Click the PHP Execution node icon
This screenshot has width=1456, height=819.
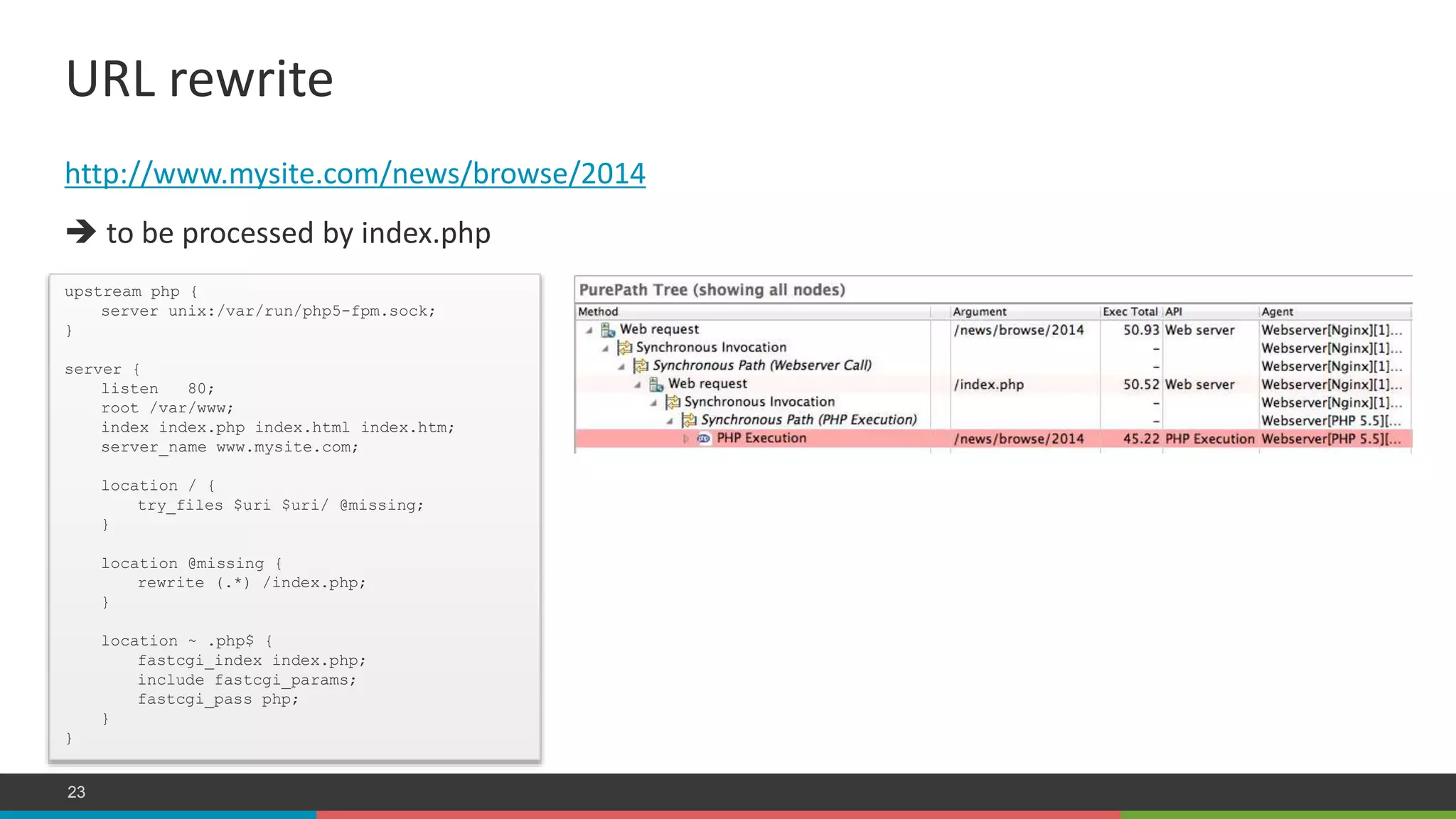tap(704, 439)
